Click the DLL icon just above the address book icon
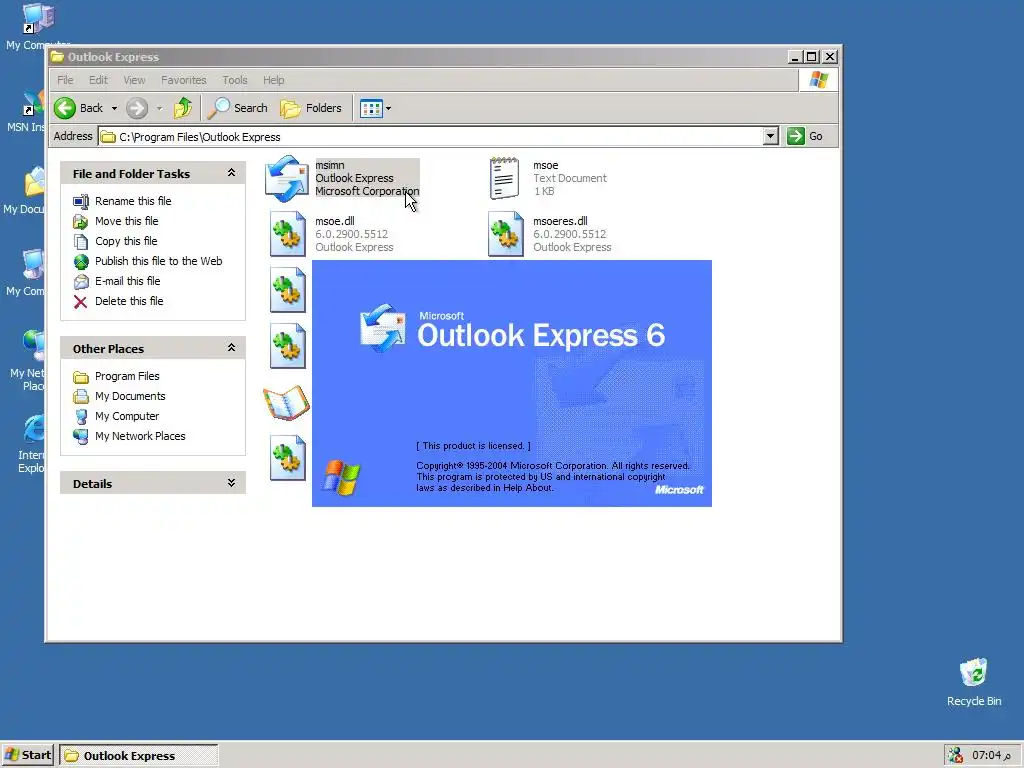 click(287, 346)
